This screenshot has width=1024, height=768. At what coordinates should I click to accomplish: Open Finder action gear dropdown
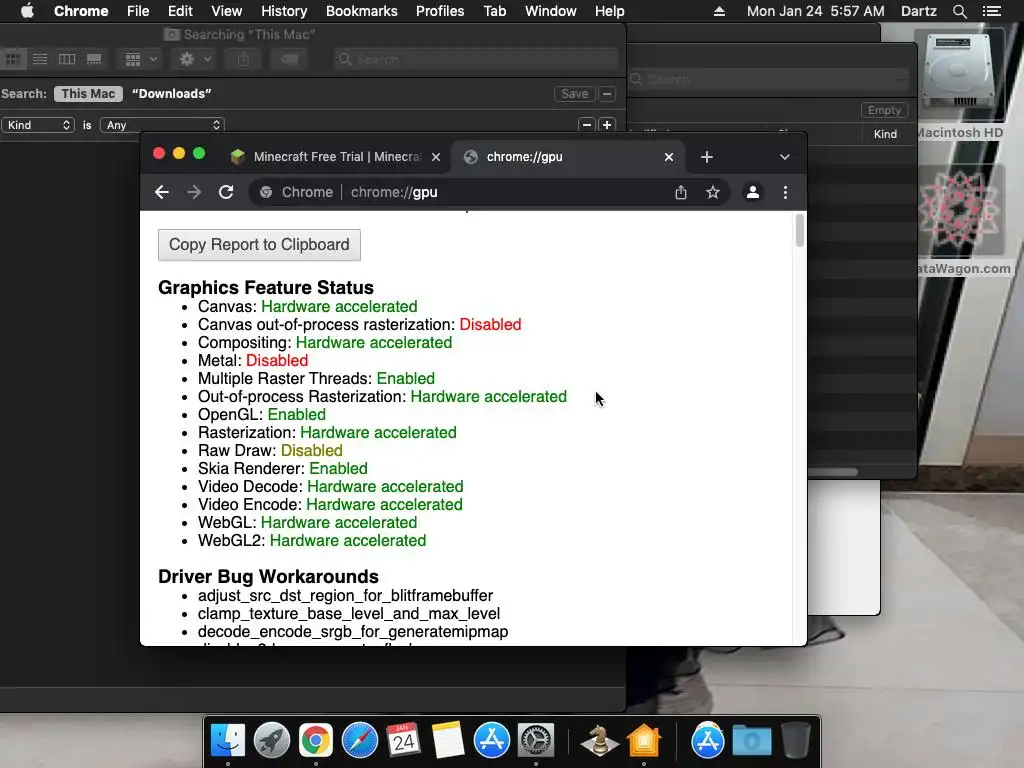click(195, 59)
